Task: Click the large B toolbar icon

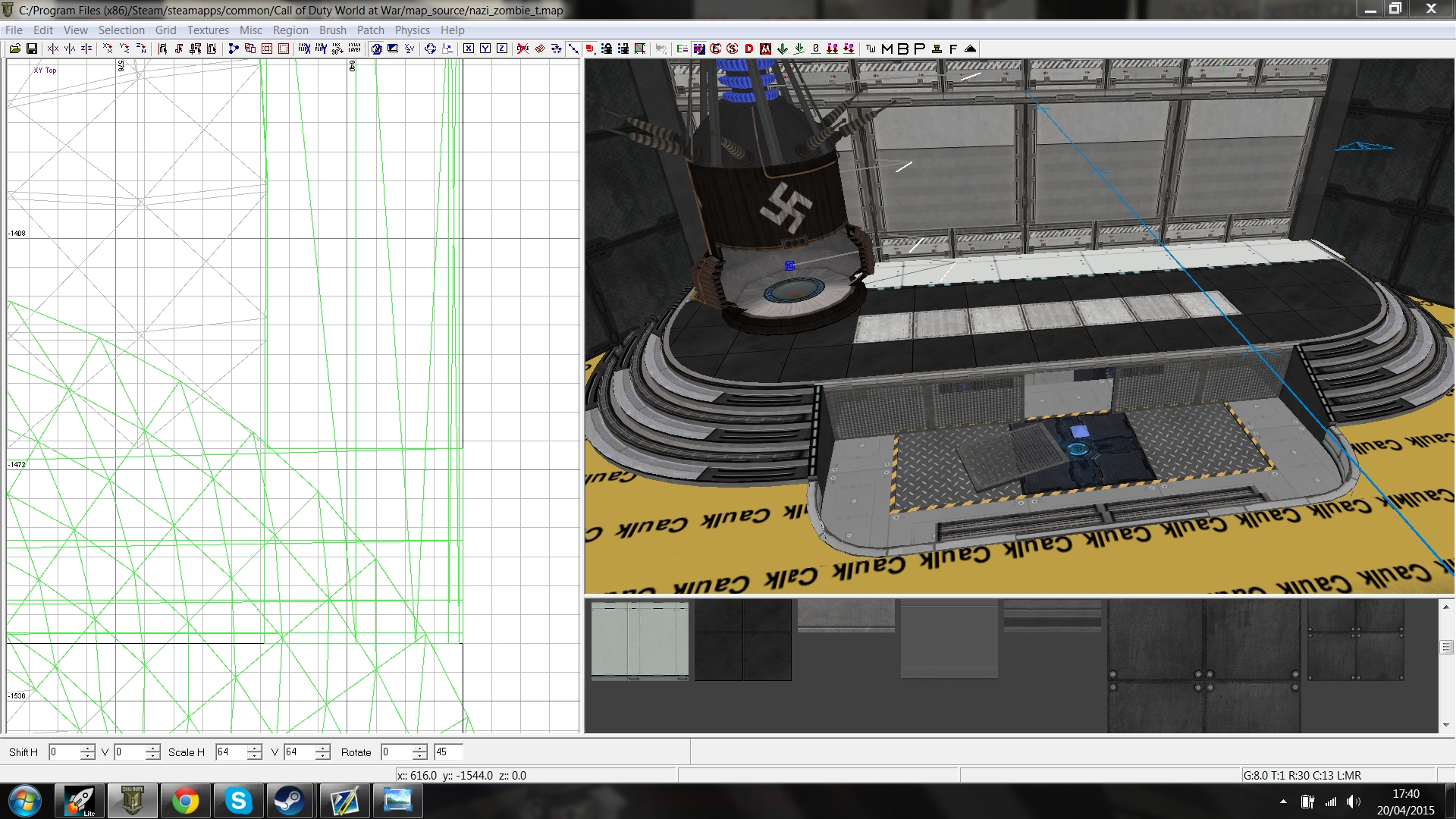Action: (903, 49)
